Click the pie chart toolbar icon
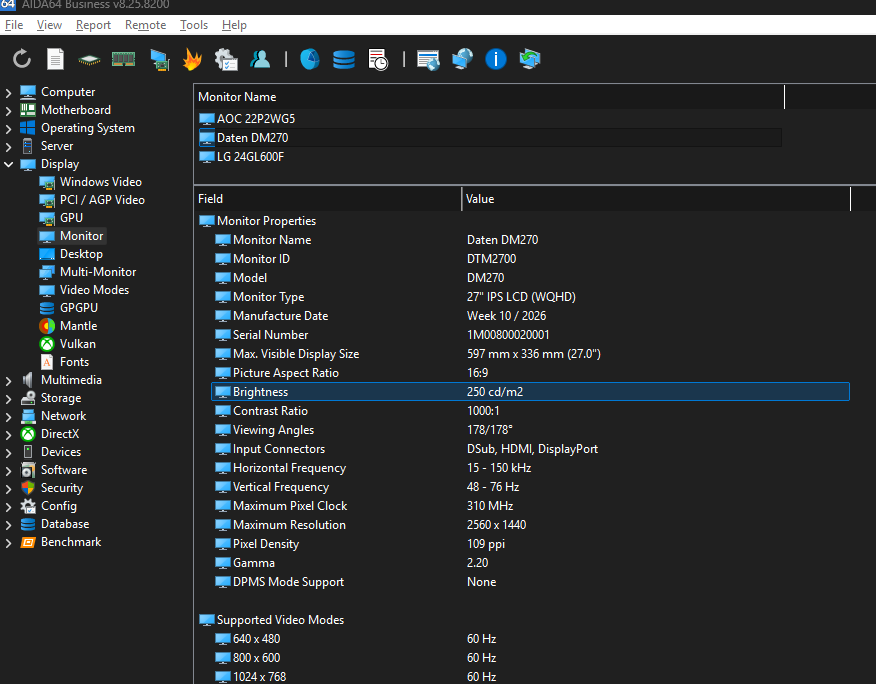Screen dimensions: 876x684 pos(310,60)
